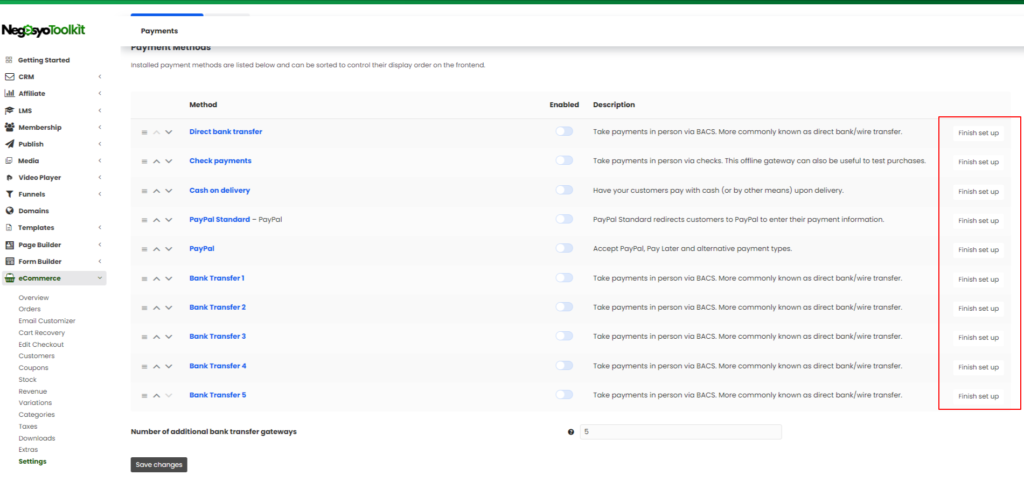Expand the Affiliate menu chevron
This screenshot has width=1024, height=482.
pos(100,93)
